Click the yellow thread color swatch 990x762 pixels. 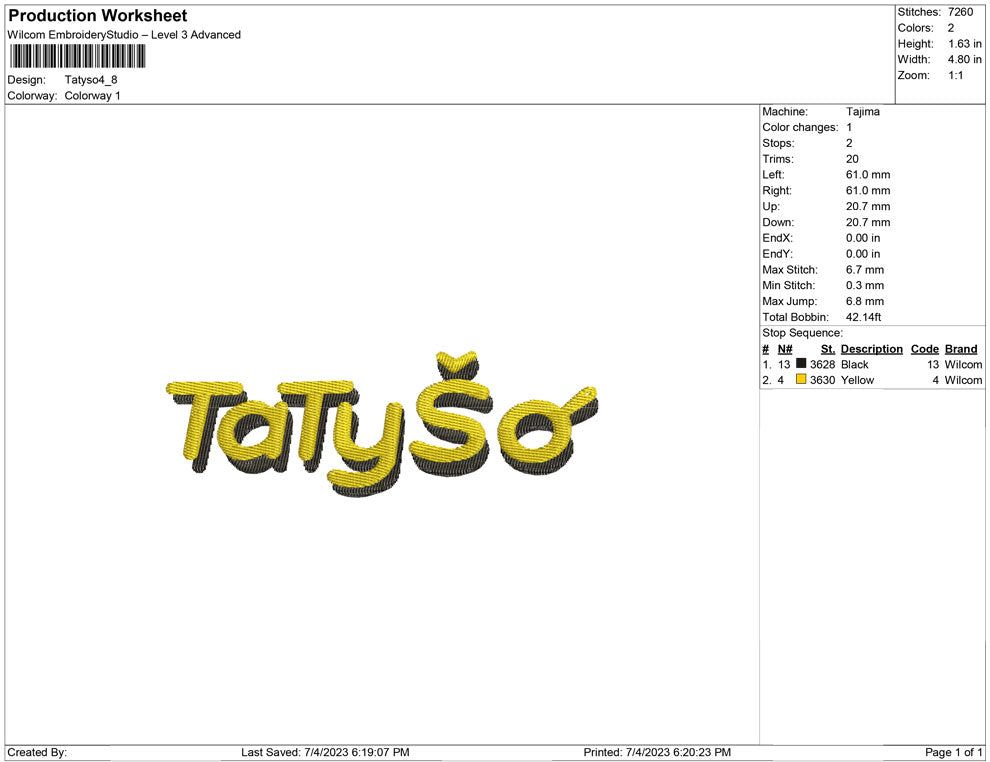point(801,379)
